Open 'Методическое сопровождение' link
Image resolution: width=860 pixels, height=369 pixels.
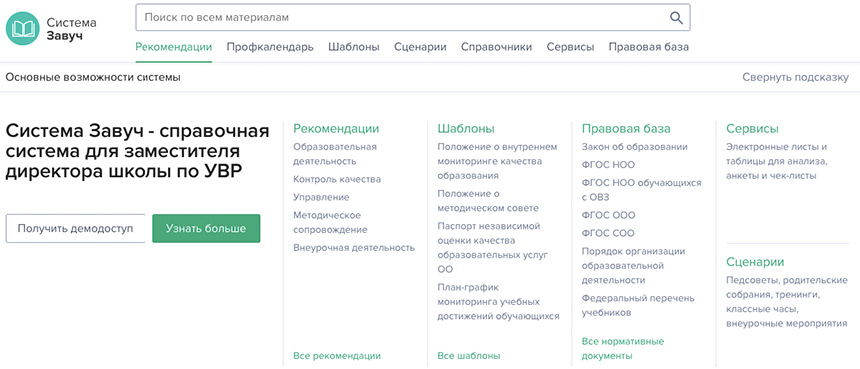coord(330,223)
